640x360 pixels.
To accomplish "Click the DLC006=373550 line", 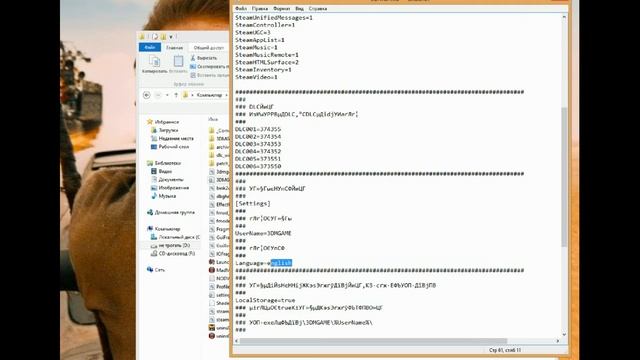I will click(258, 166).
